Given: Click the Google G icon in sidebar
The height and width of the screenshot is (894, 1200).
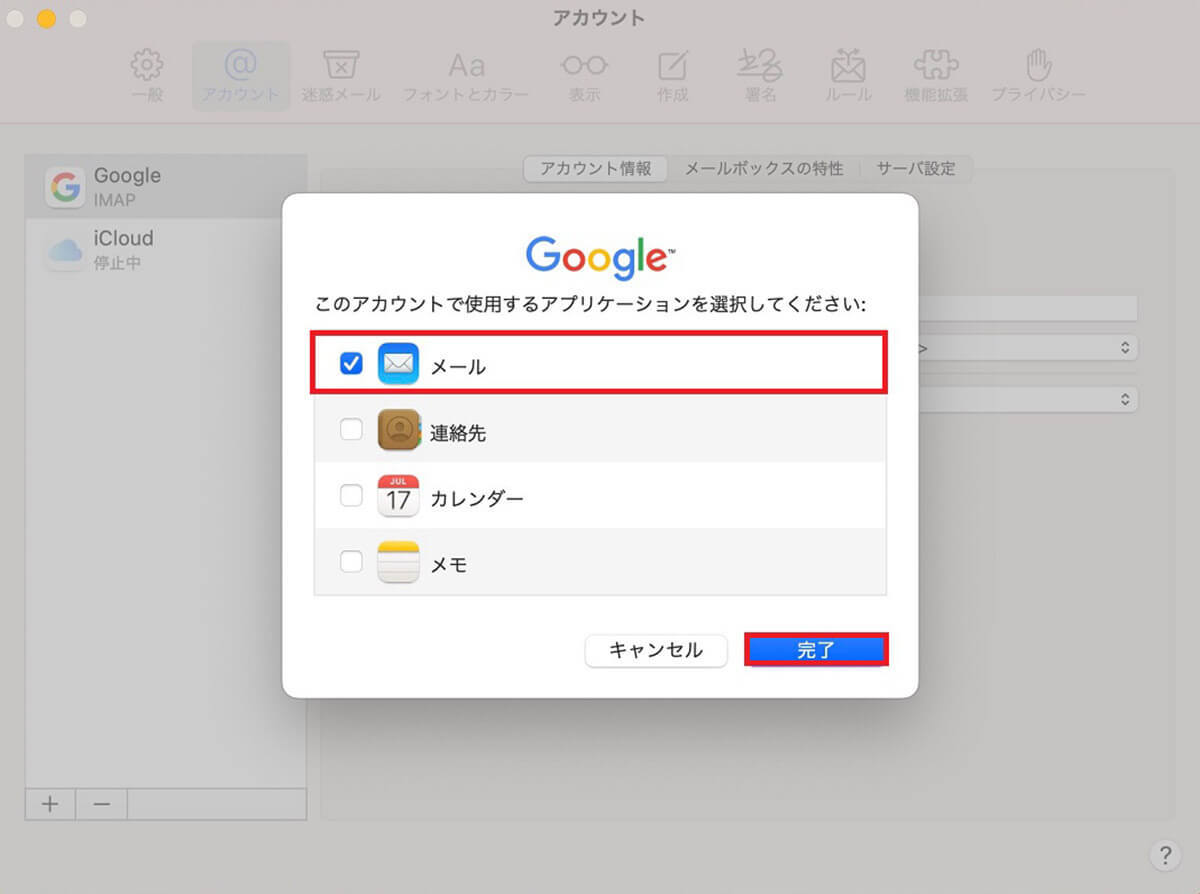Looking at the screenshot, I should pyautogui.click(x=64, y=187).
